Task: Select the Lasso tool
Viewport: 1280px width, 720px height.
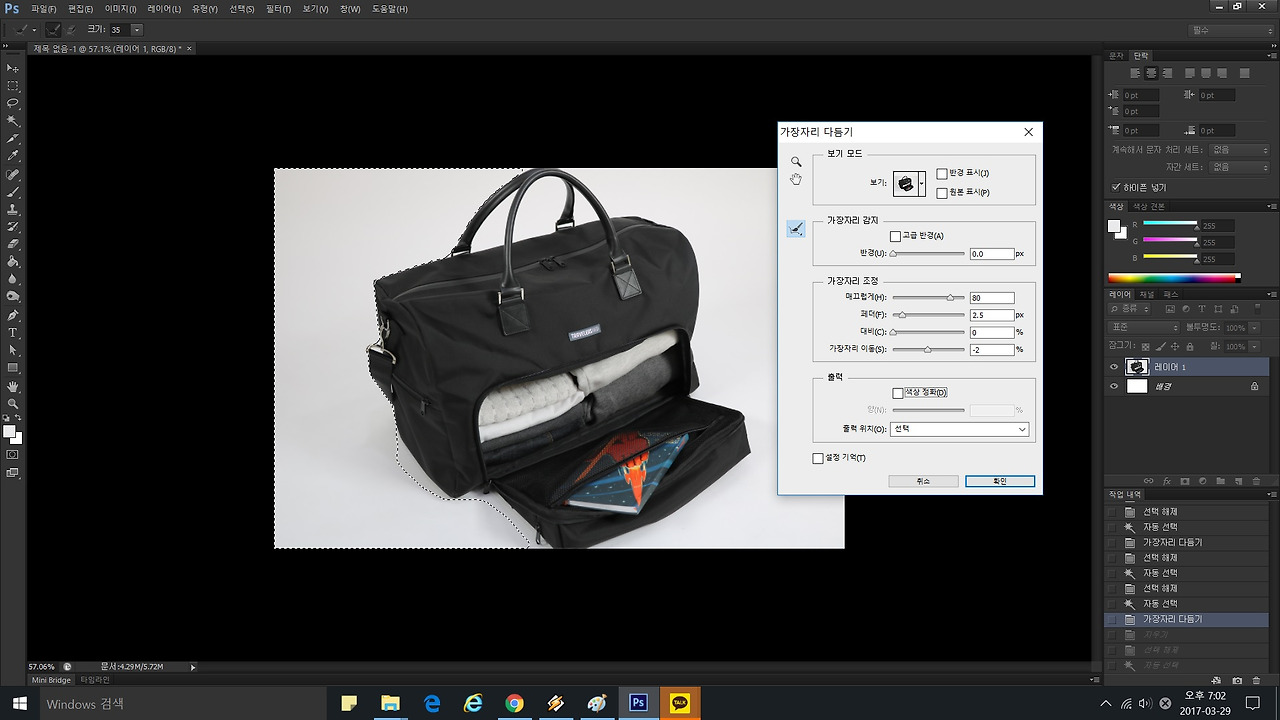Action: (13, 103)
